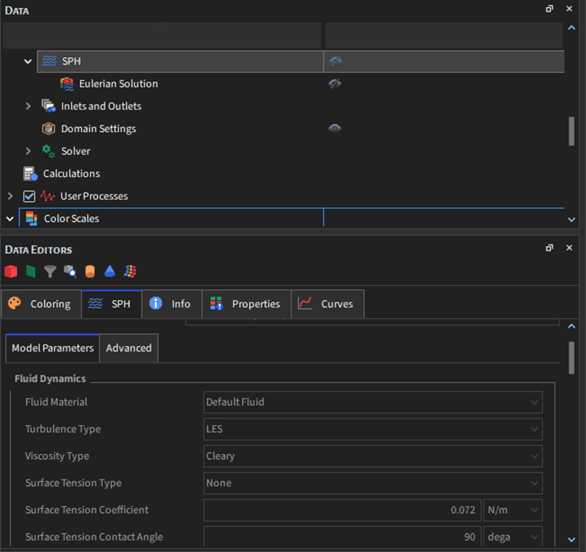Expand the Inlets and Outlets node
The height and width of the screenshot is (552, 586).
(x=28, y=106)
